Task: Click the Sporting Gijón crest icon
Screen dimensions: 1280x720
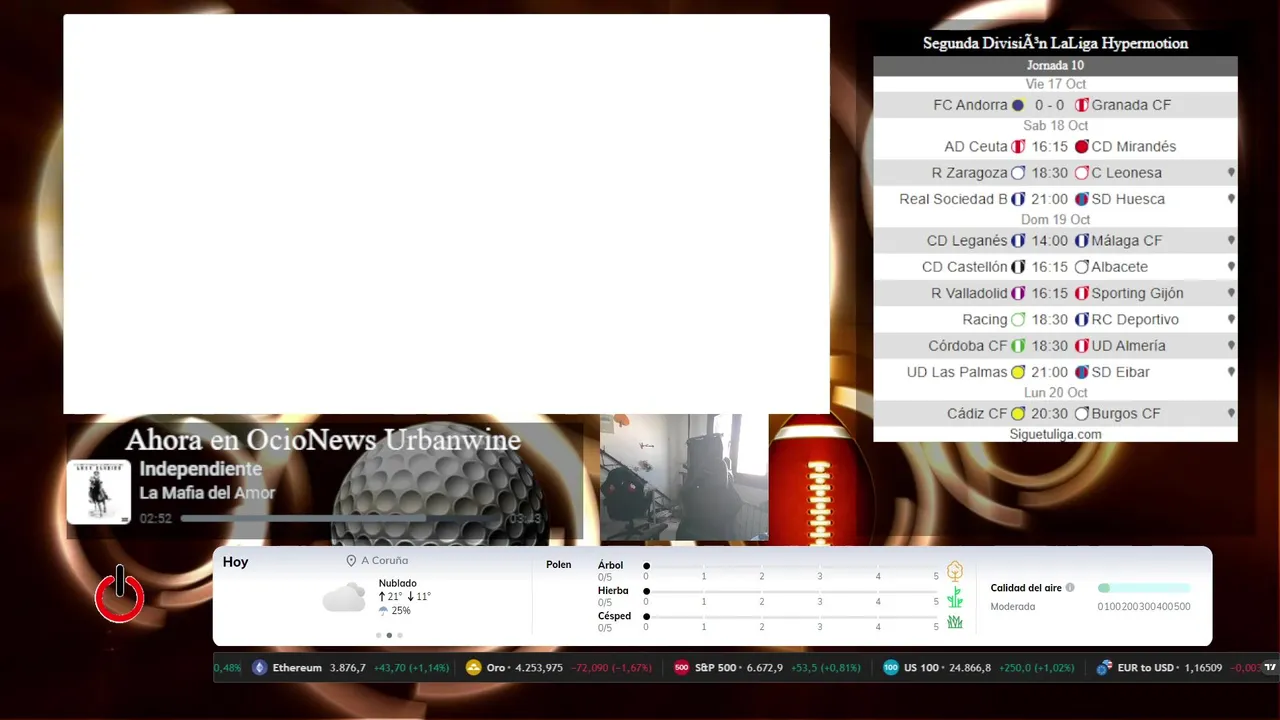Action: pyautogui.click(x=1081, y=293)
